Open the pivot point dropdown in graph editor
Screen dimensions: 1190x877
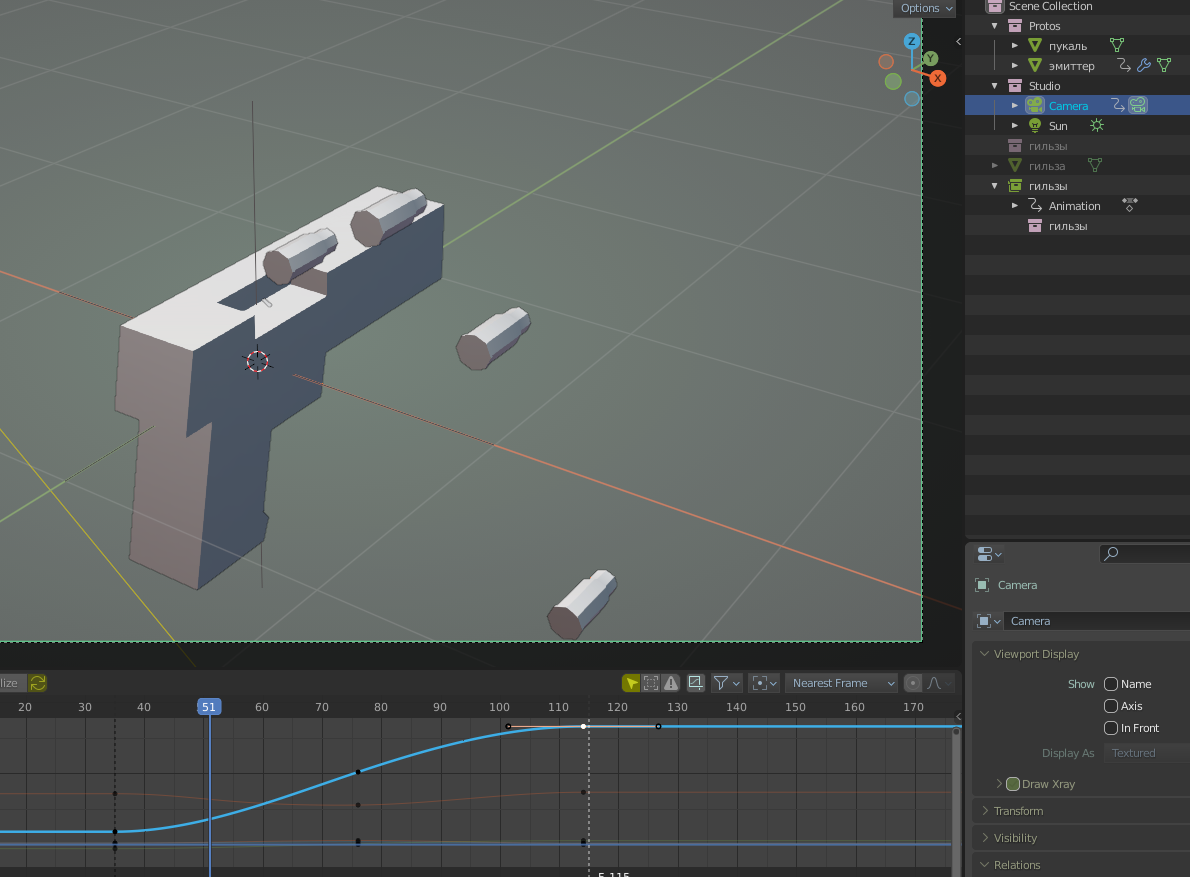click(764, 683)
